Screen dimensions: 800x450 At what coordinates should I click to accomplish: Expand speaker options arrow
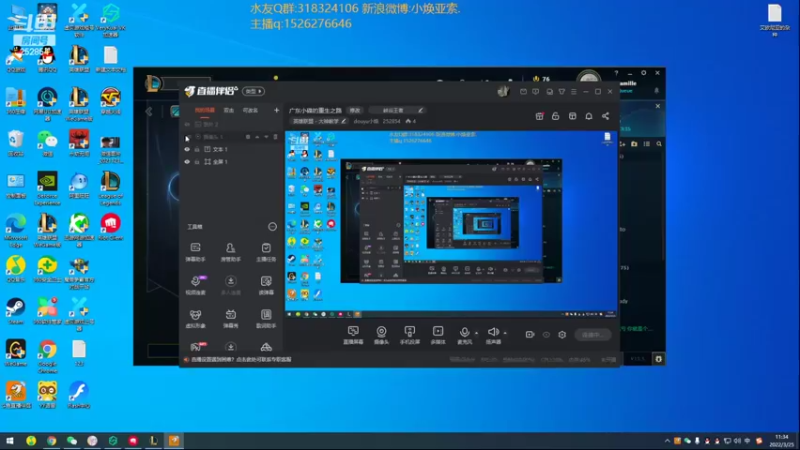pos(505,333)
